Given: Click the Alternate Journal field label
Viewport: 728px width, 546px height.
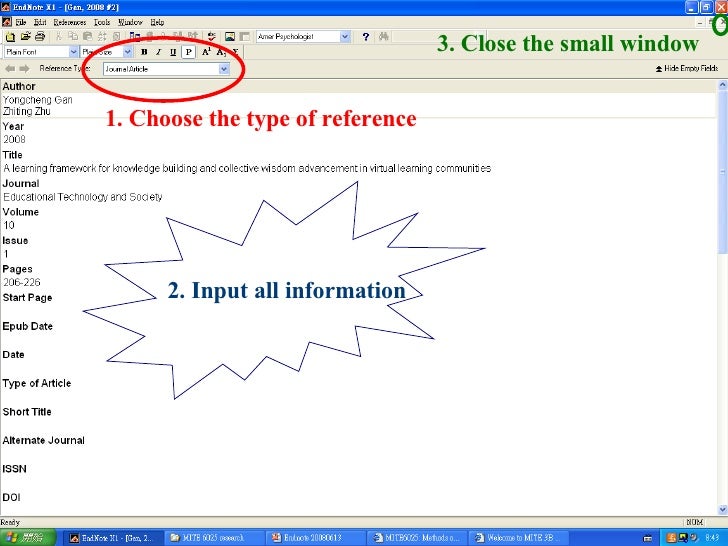Looking at the screenshot, I should point(44,440).
